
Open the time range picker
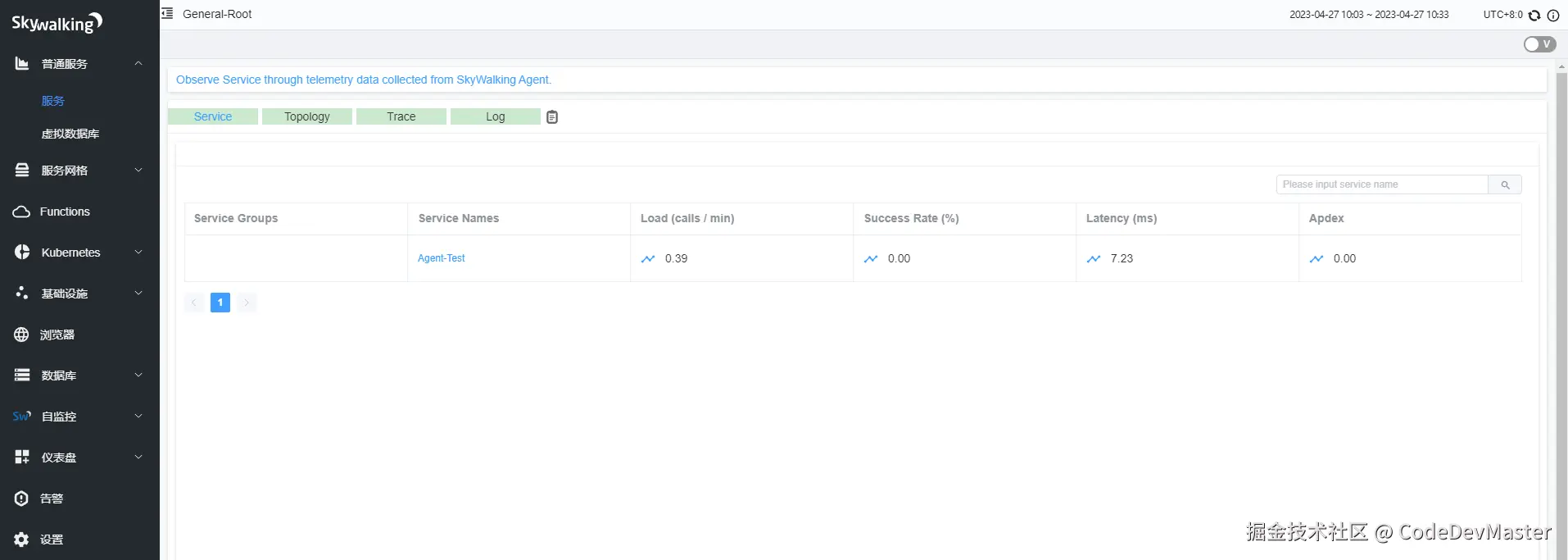[1369, 15]
